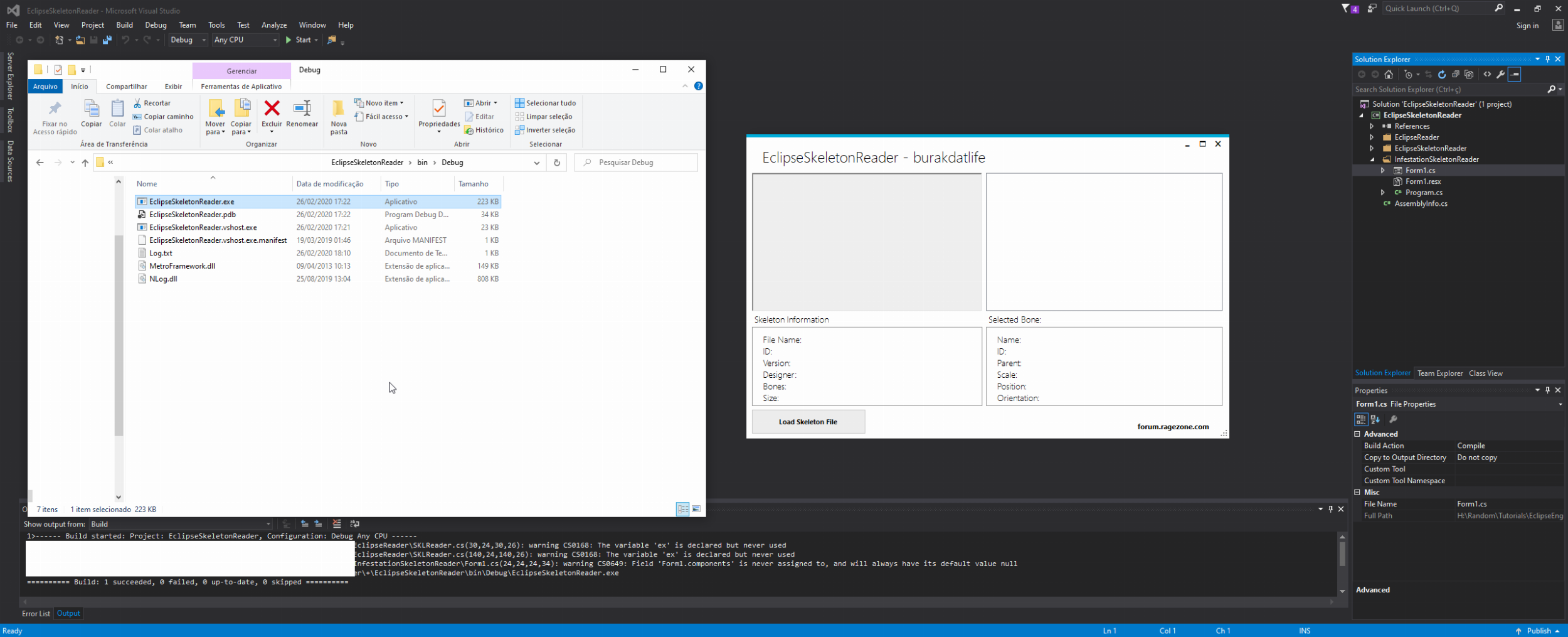Open address bar history dropdown in Explorer
This screenshot has width=1568, height=637.
pos(537,163)
